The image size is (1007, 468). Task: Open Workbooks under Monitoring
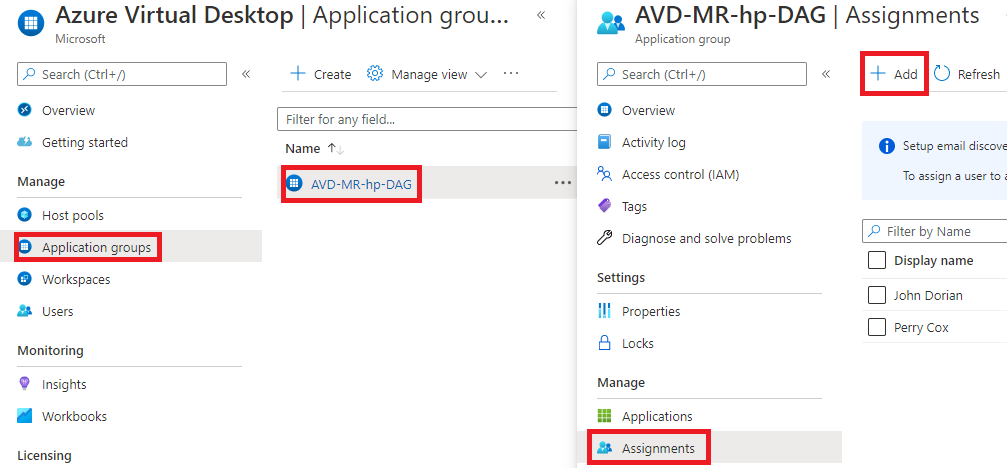74,417
